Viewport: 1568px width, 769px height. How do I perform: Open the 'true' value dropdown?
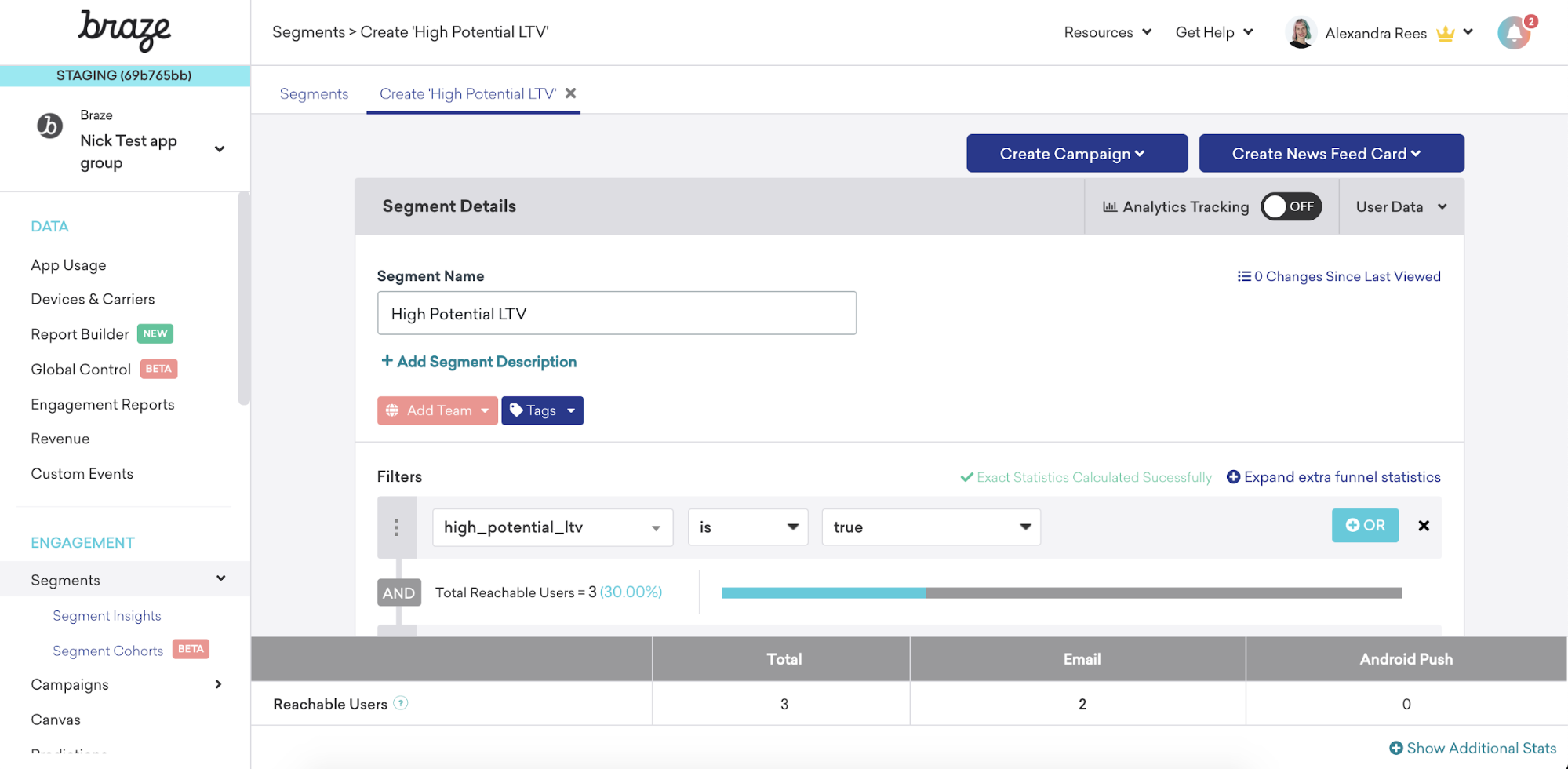tap(931, 527)
